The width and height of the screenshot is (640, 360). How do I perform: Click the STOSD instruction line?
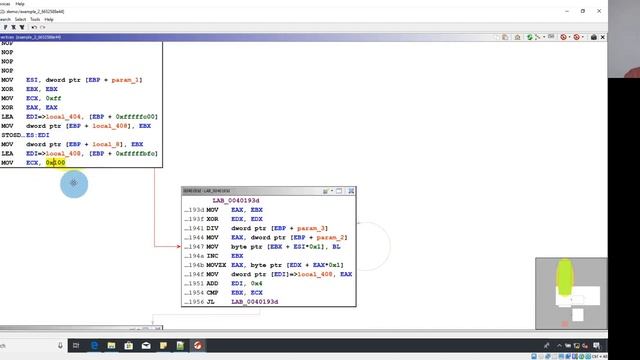[25, 135]
